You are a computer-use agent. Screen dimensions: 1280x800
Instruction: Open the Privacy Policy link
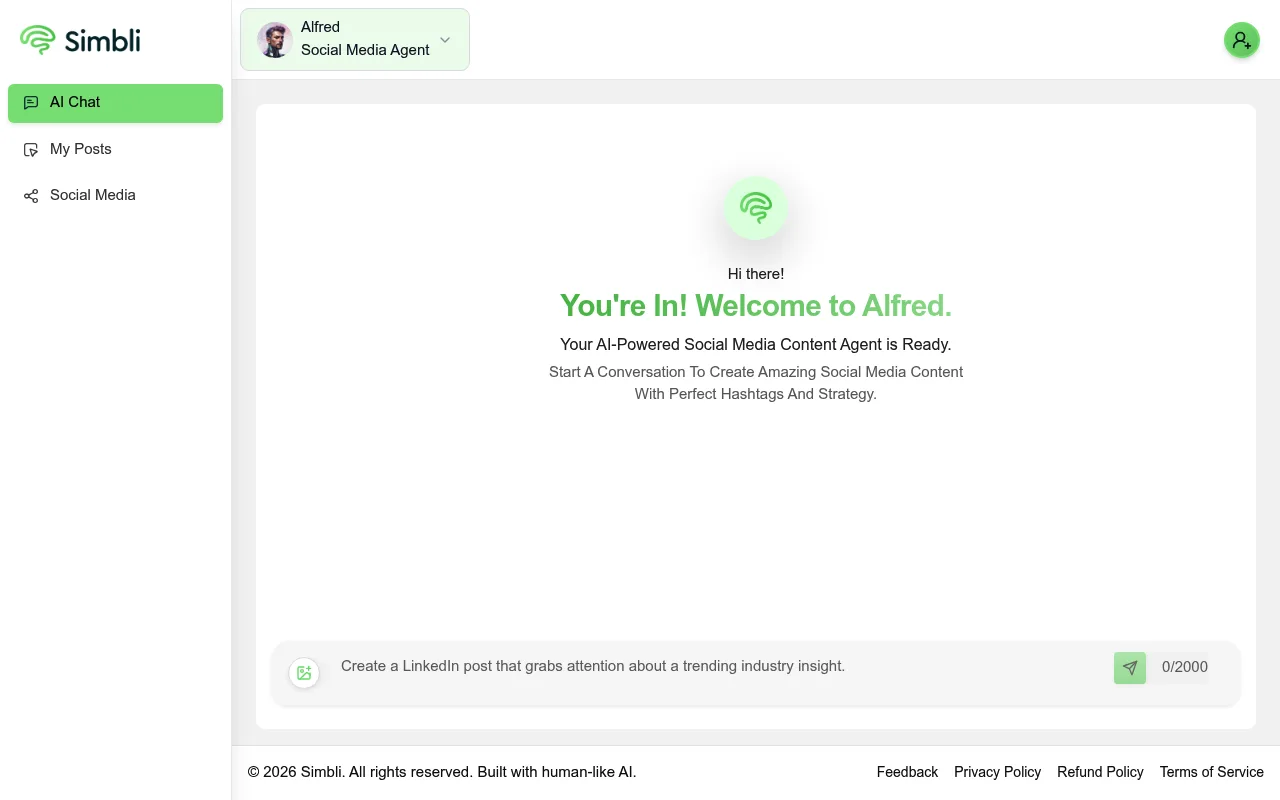tap(997, 772)
